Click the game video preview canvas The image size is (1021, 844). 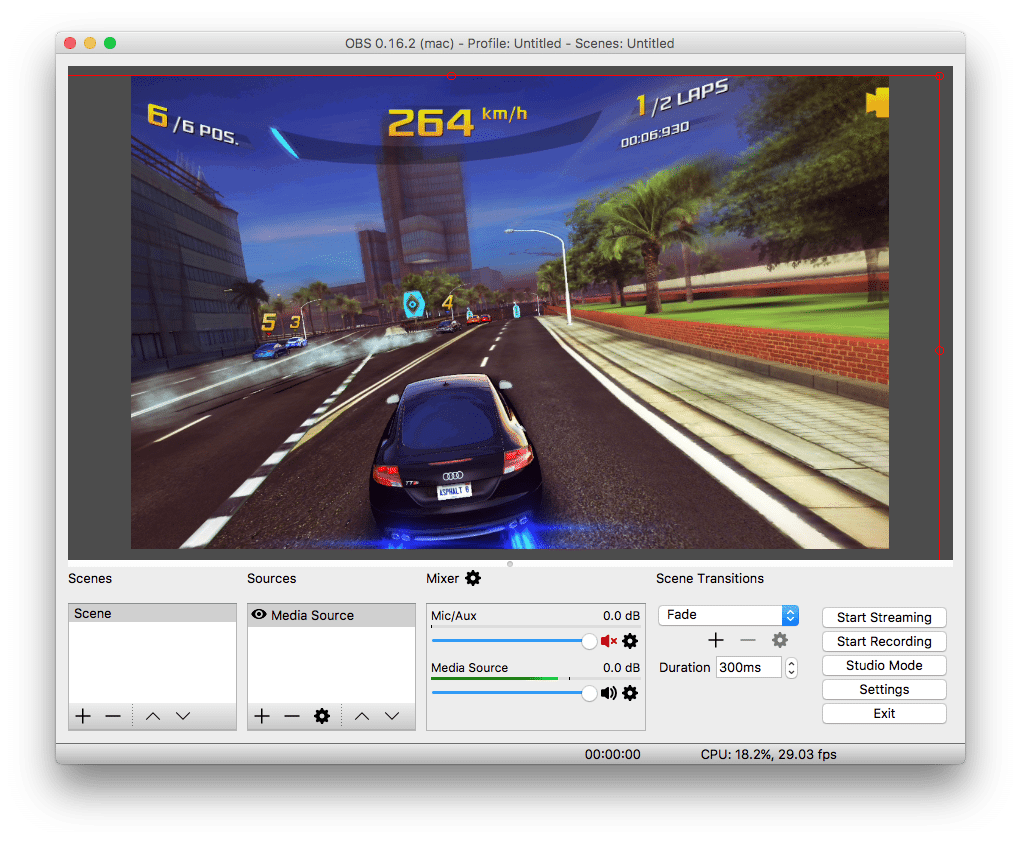pos(510,312)
